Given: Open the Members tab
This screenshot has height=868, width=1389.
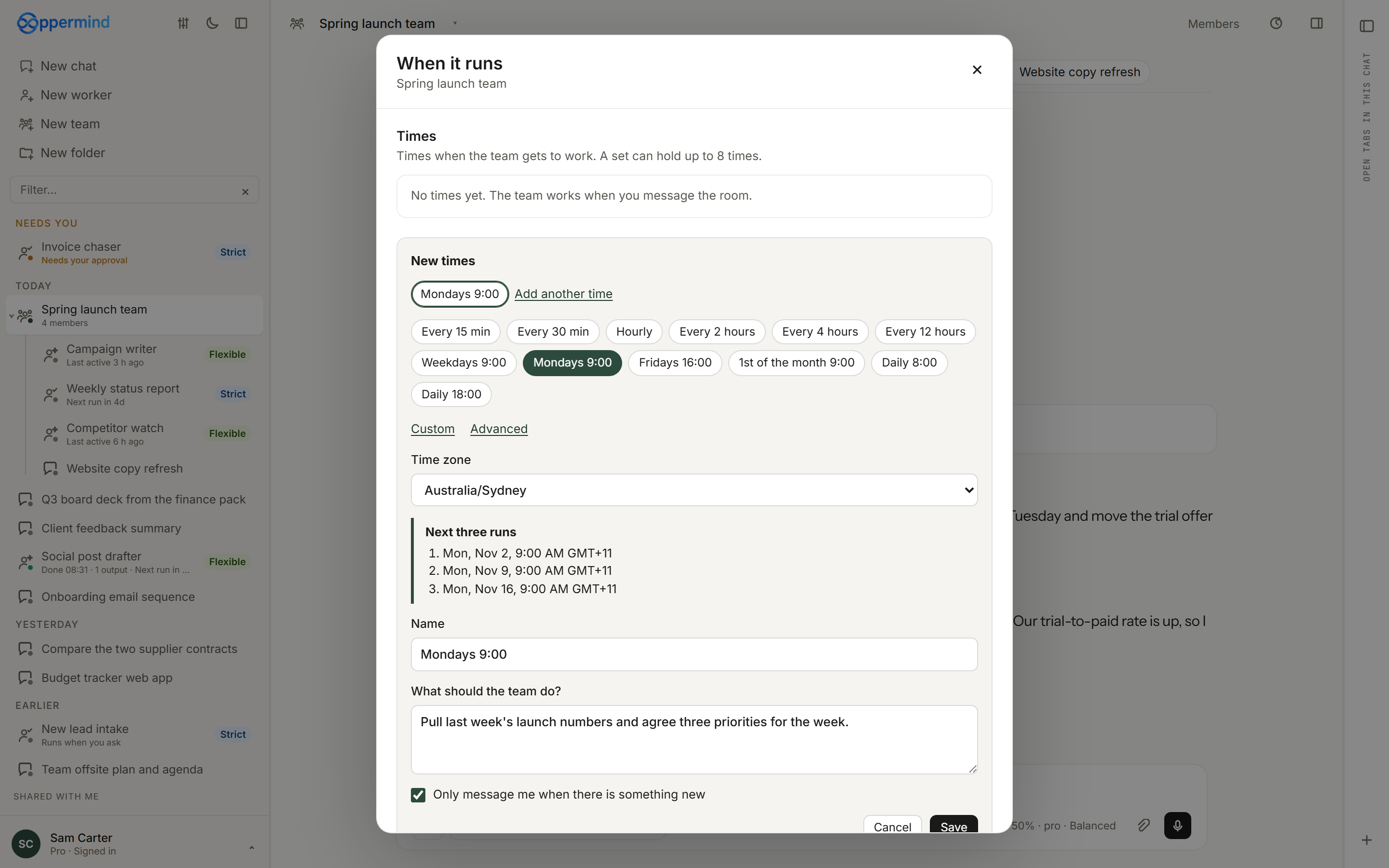Looking at the screenshot, I should click(1213, 24).
